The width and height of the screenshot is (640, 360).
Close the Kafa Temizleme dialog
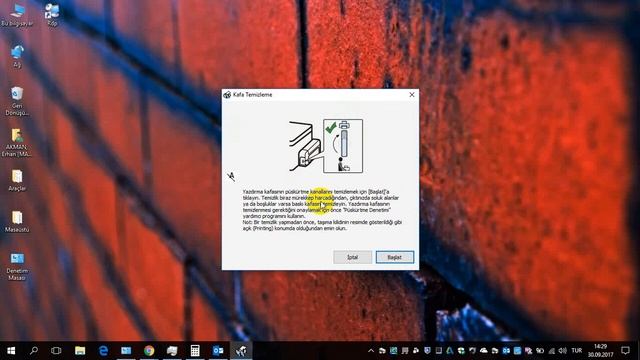click(x=412, y=95)
